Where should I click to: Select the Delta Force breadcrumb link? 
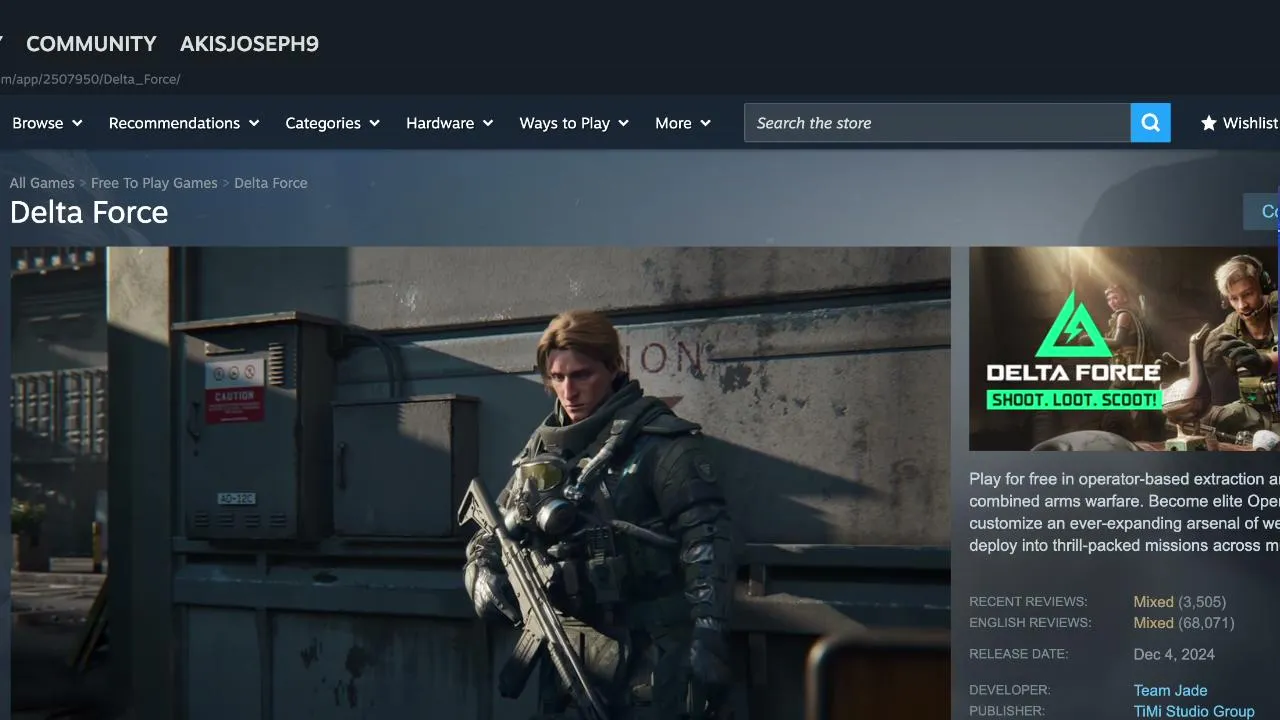271,183
